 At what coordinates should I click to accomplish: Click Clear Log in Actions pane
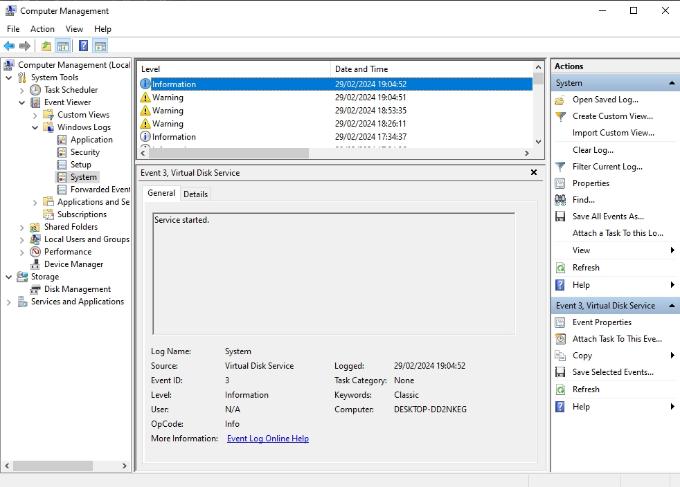coord(592,150)
